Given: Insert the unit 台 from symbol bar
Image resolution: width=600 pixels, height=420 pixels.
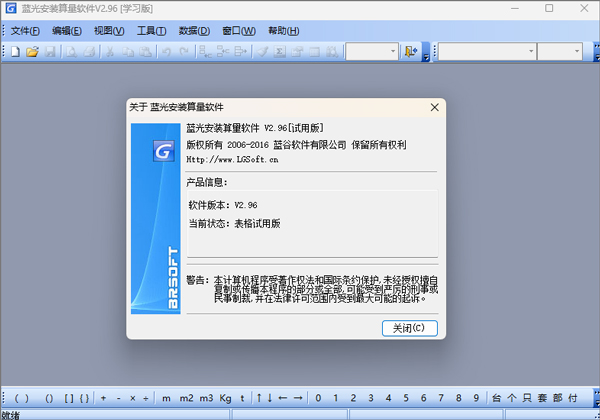Looking at the screenshot, I should (497, 398).
